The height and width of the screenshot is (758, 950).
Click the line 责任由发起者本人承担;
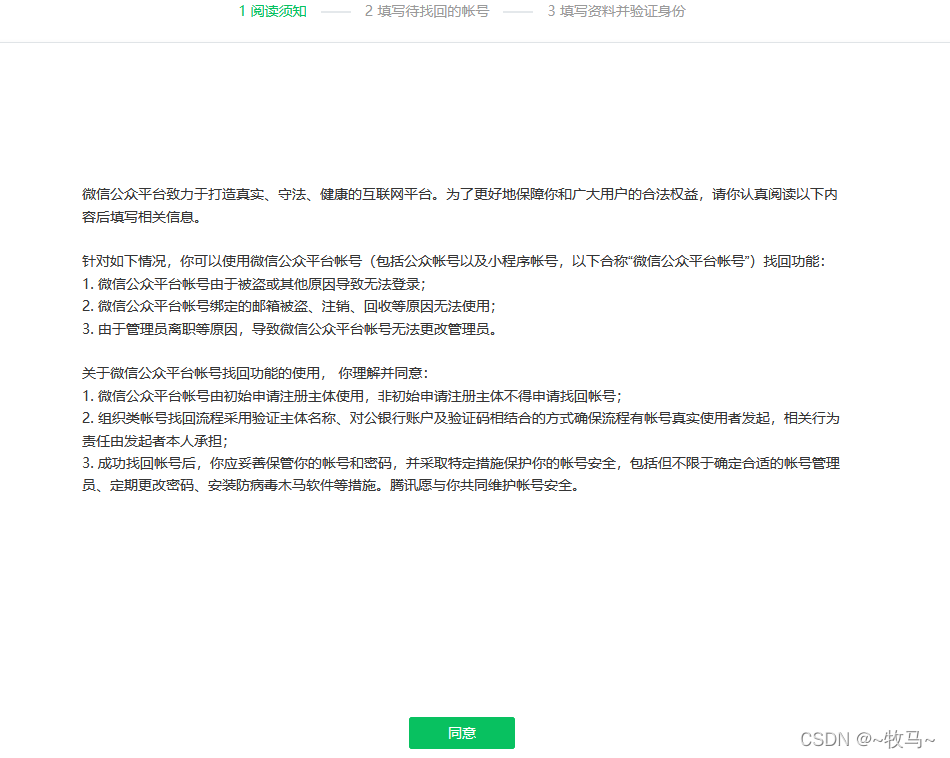coord(155,441)
